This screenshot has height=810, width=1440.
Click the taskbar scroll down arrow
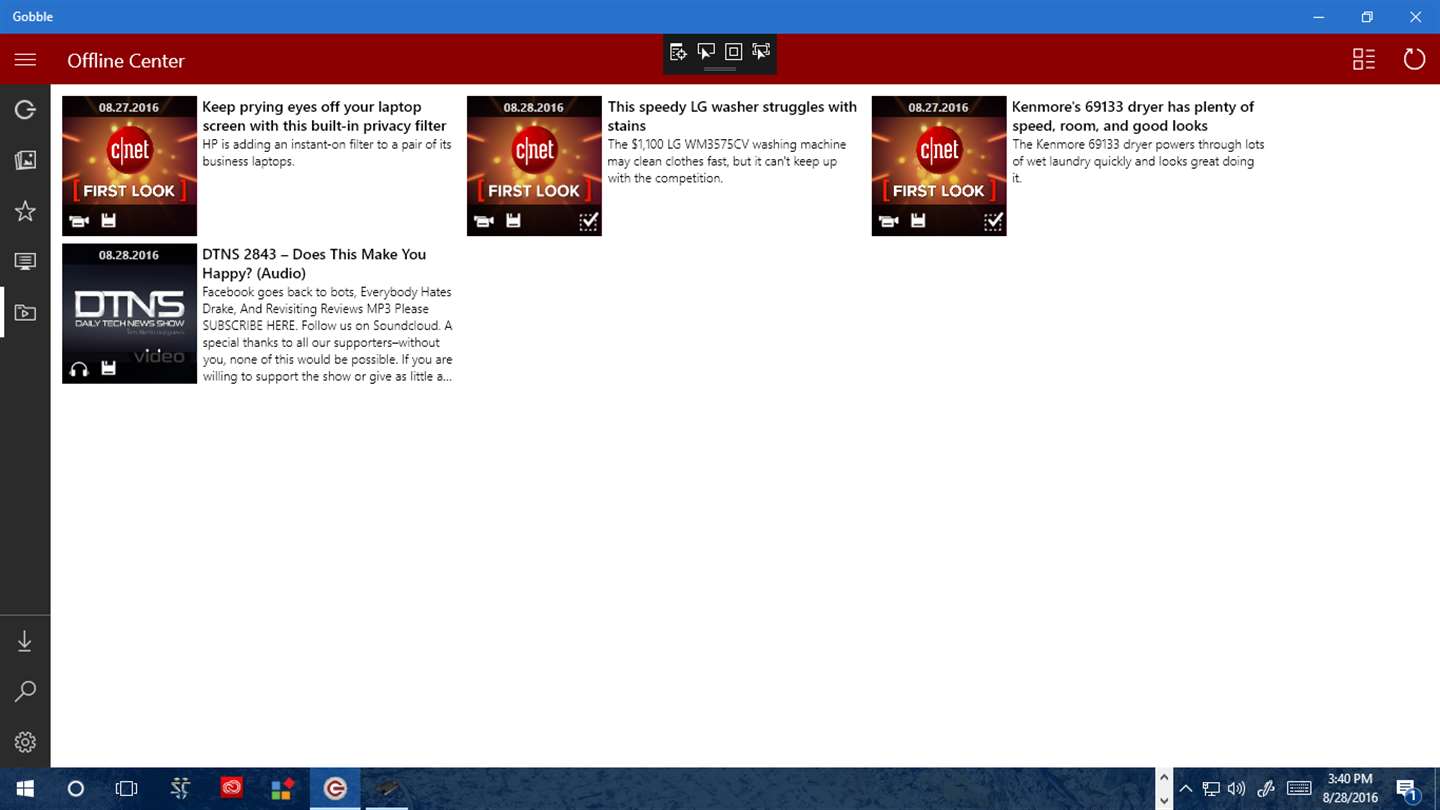(x=1163, y=801)
